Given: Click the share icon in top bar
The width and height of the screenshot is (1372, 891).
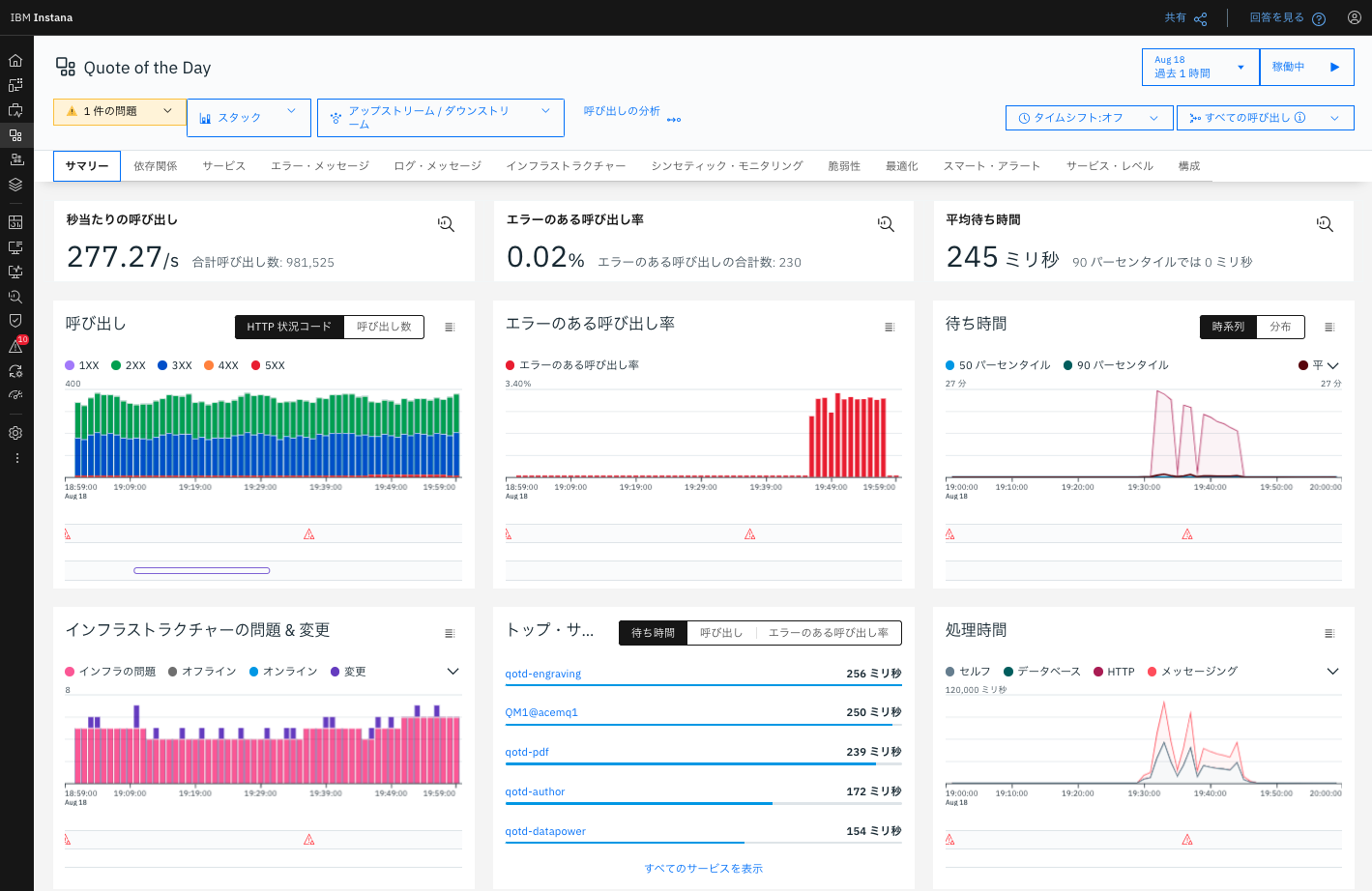Looking at the screenshot, I should (1200, 18).
